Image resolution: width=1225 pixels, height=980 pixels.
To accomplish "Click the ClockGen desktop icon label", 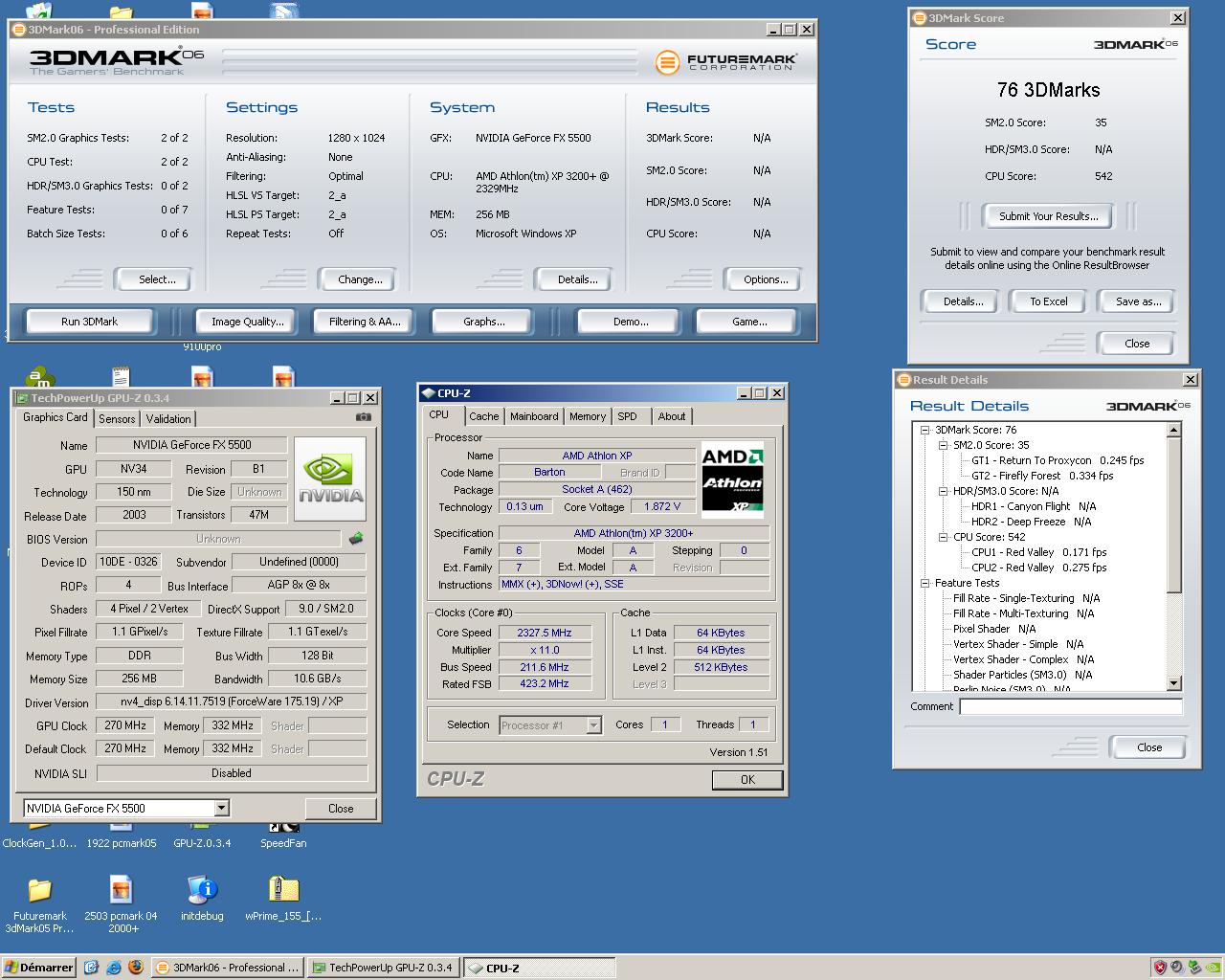I will click(39, 843).
